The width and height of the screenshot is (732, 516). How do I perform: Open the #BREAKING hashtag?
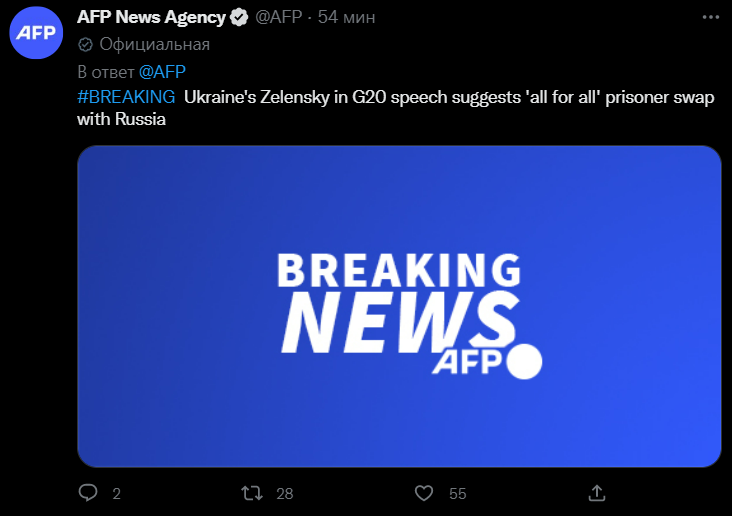[126, 97]
